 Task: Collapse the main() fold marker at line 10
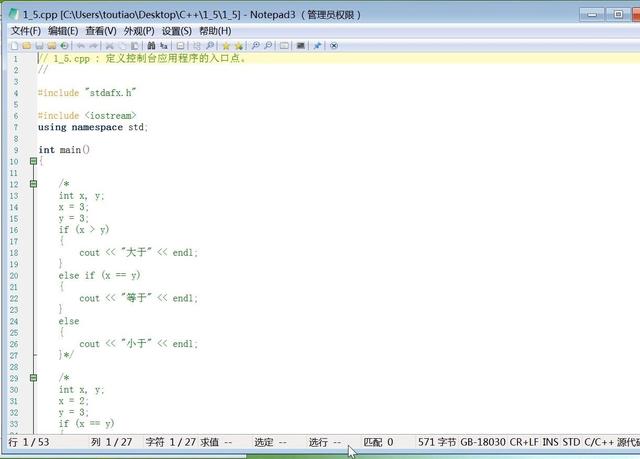34,161
